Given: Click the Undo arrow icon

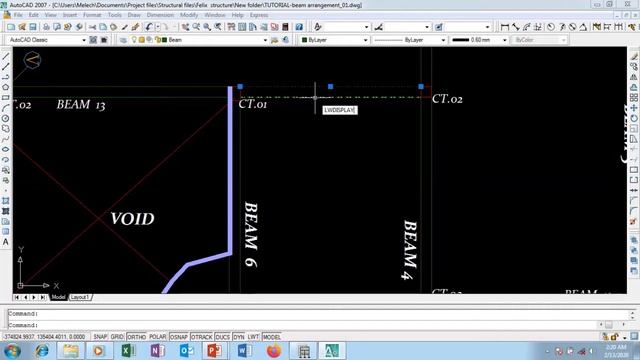Looking at the screenshot, I should [x=149, y=27].
